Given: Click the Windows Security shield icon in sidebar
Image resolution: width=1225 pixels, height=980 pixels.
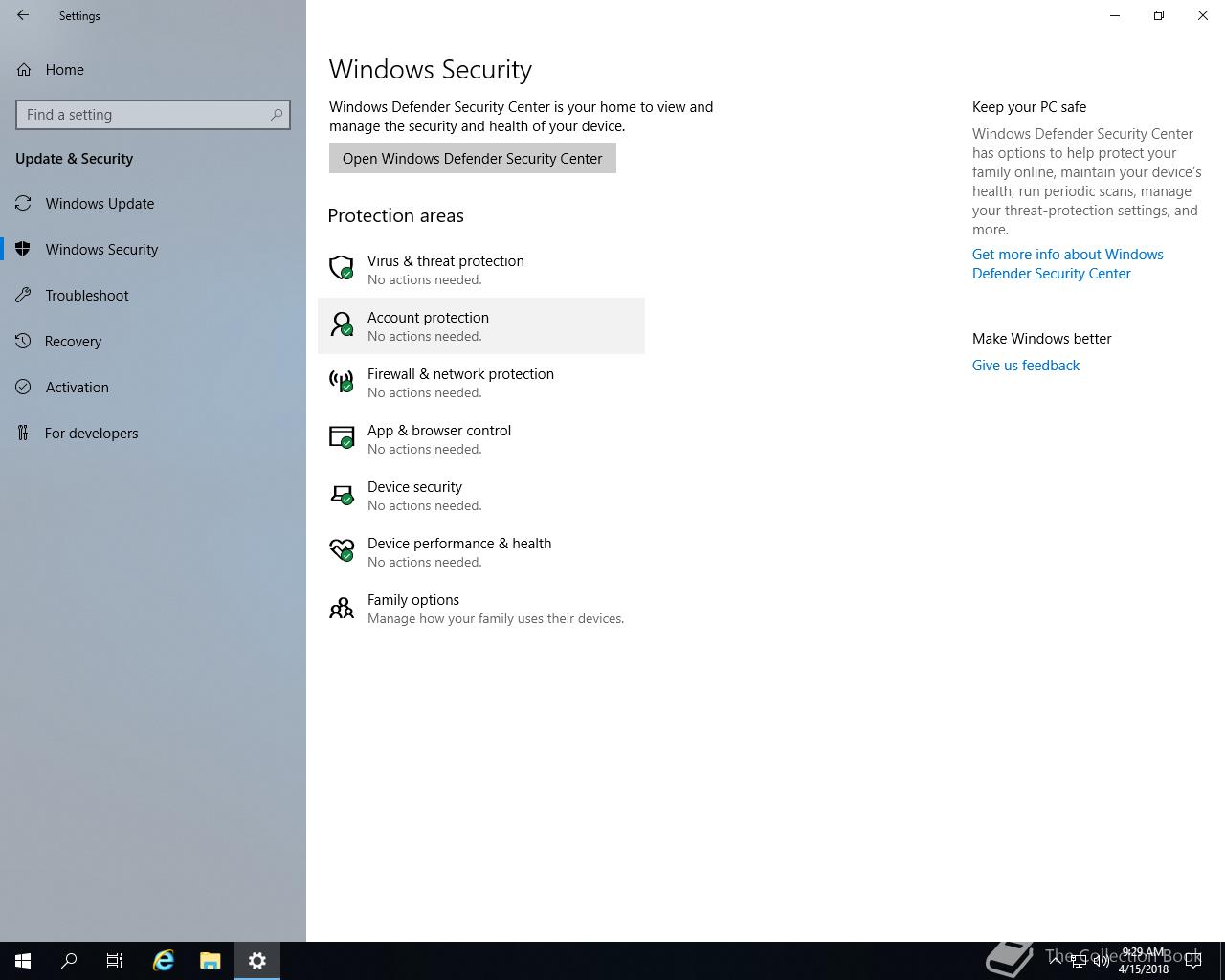Looking at the screenshot, I should (x=23, y=249).
